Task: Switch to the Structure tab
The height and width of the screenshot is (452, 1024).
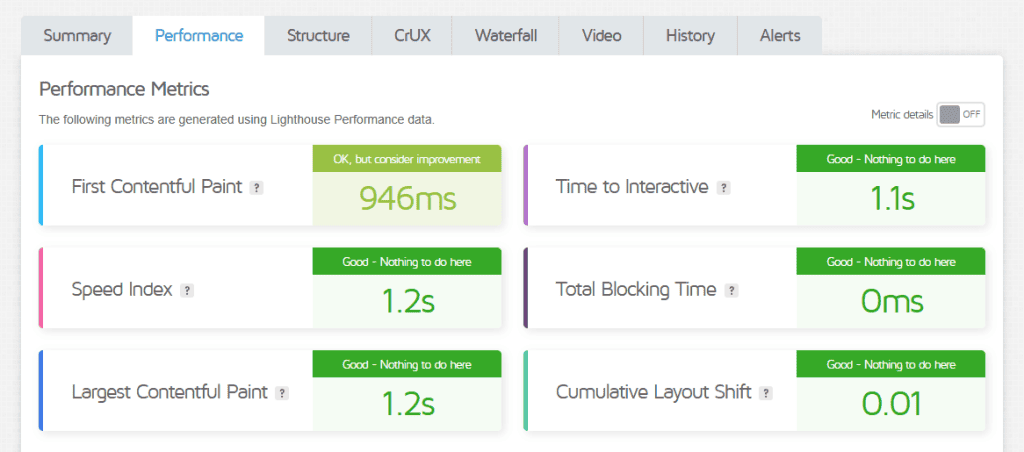Action: coord(318,35)
